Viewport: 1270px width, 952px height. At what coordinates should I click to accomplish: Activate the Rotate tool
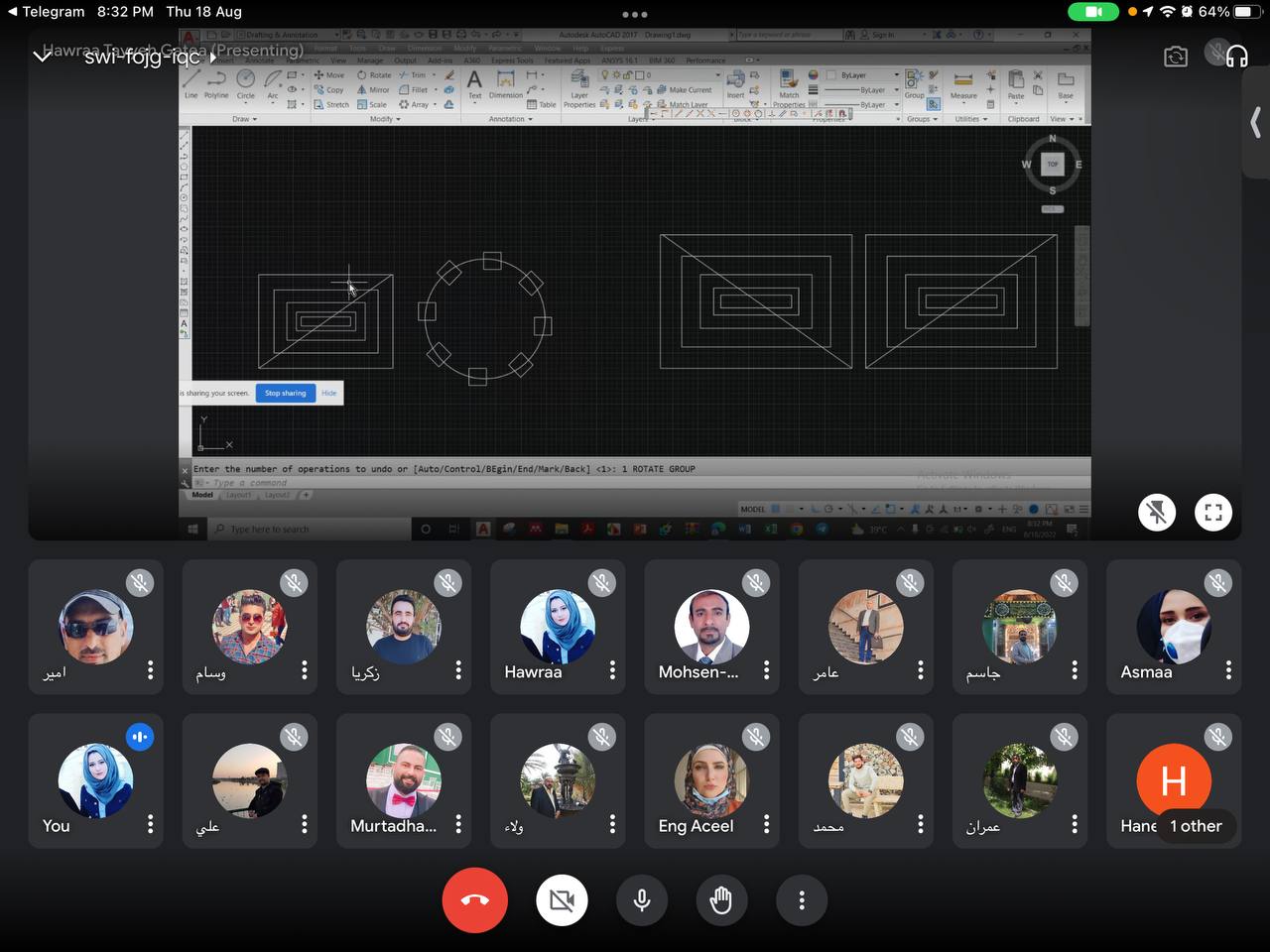pyautogui.click(x=374, y=75)
